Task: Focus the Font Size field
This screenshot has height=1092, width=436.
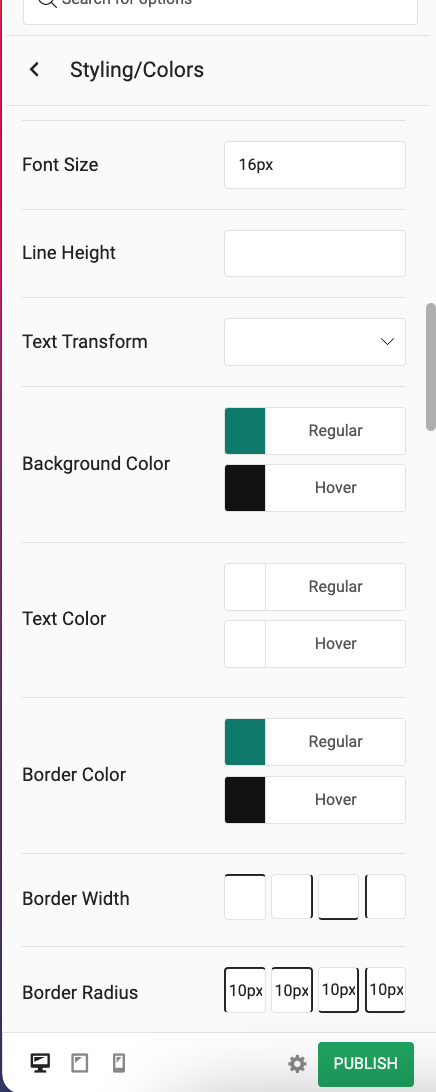Action: (315, 165)
